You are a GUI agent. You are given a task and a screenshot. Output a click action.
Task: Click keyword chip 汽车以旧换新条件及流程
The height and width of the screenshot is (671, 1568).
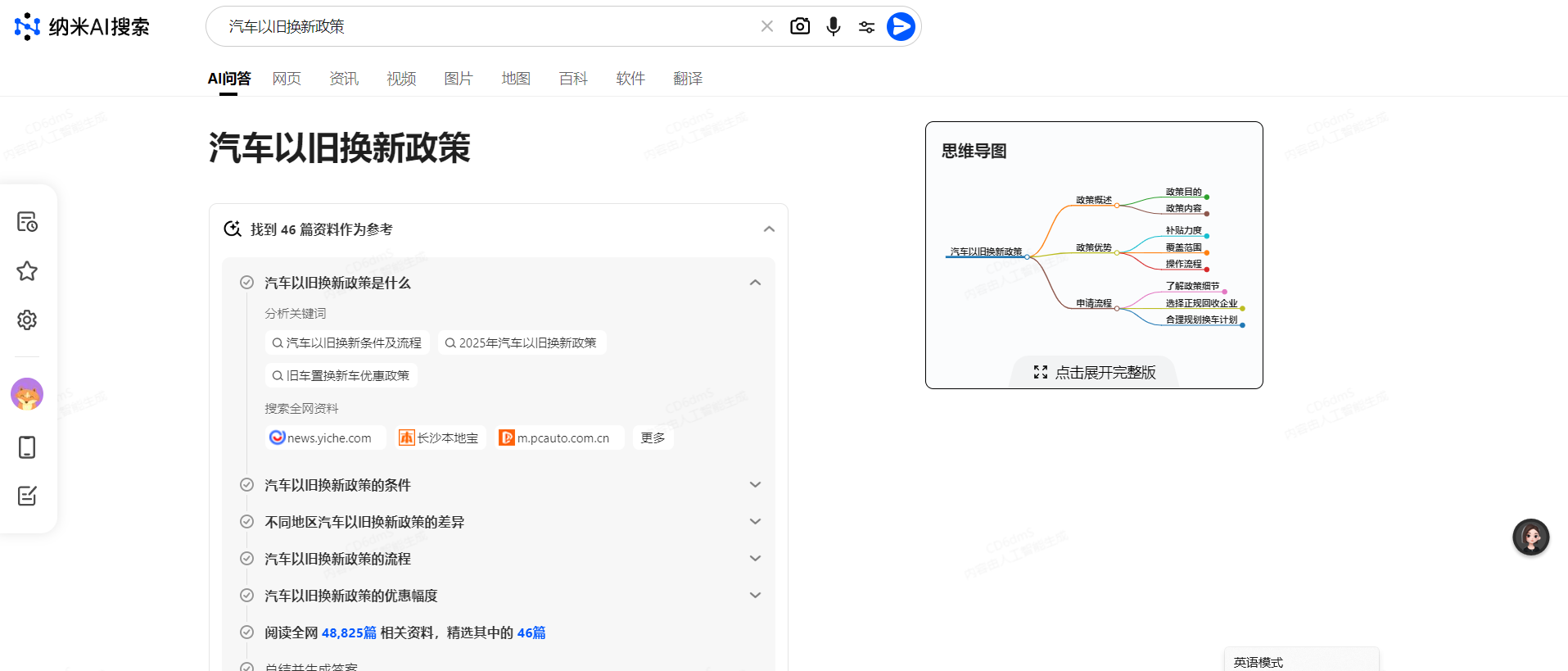(x=347, y=342)
